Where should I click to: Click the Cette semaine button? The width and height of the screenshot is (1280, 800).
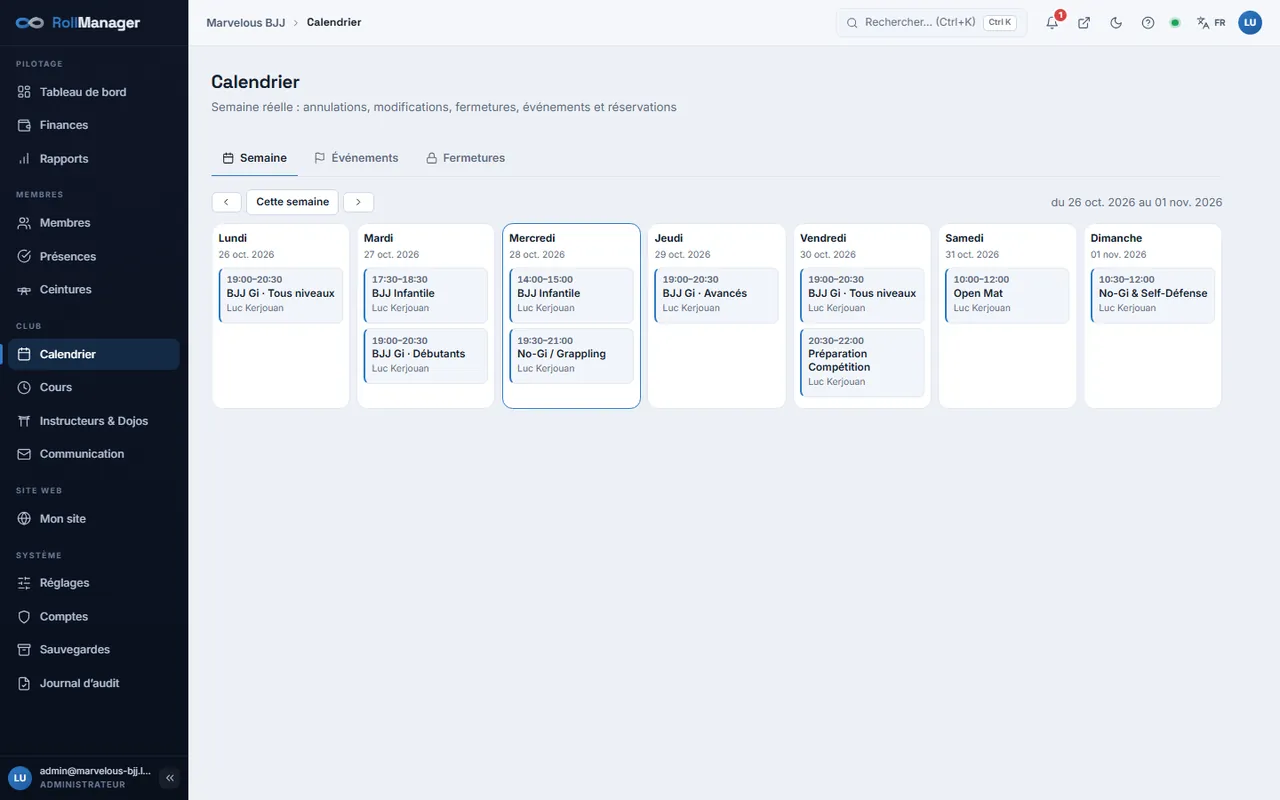coord(292,202)
